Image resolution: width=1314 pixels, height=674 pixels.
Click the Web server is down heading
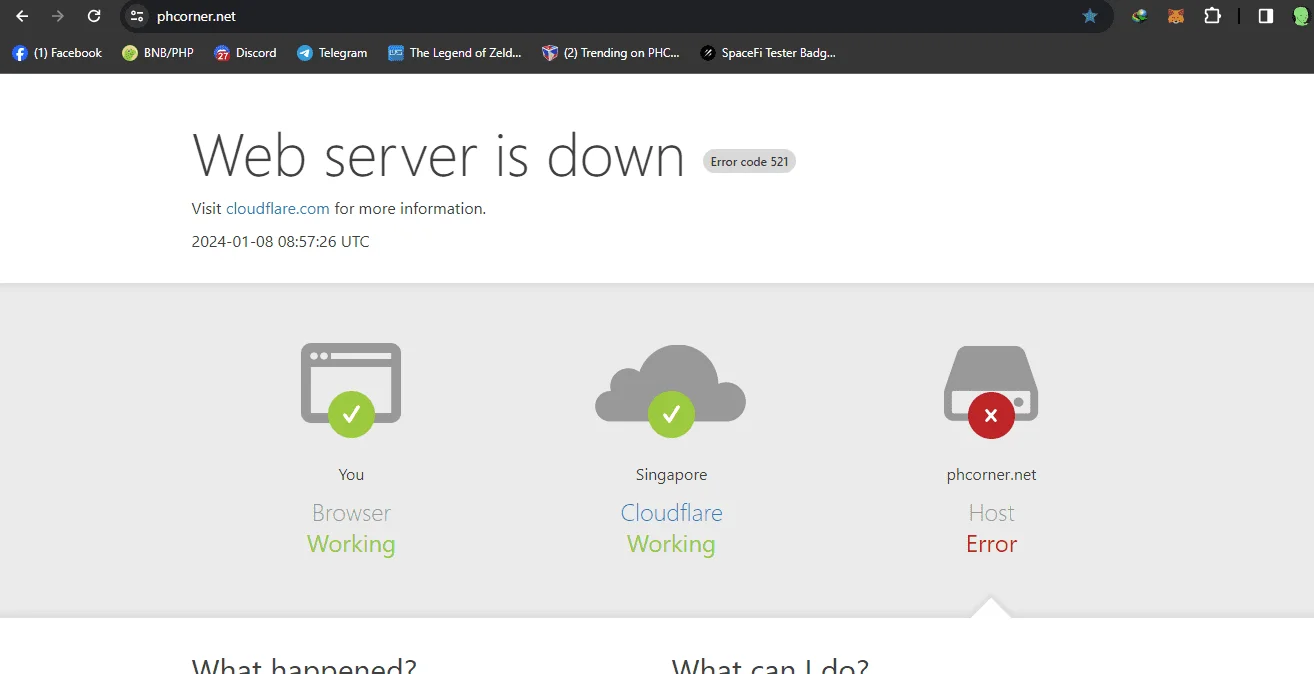point(438,156)
